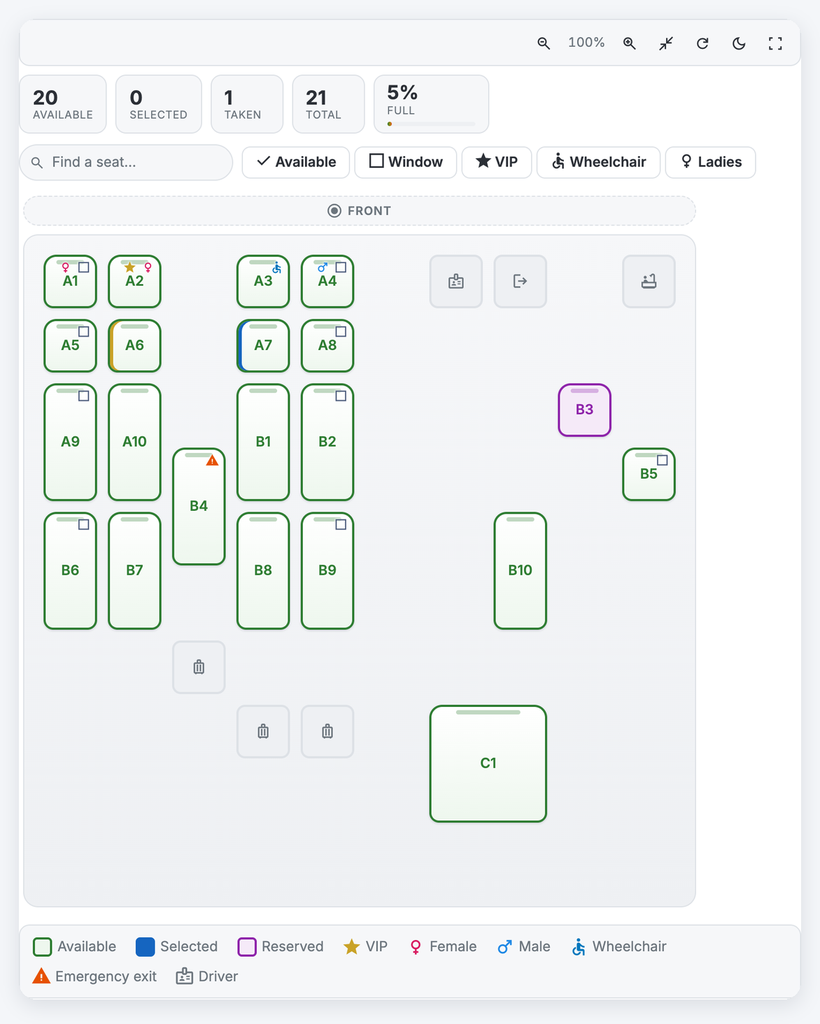Click the male symbol on seat A4
The width and height of the screenshot is (820, 1024).
[322, 267]
